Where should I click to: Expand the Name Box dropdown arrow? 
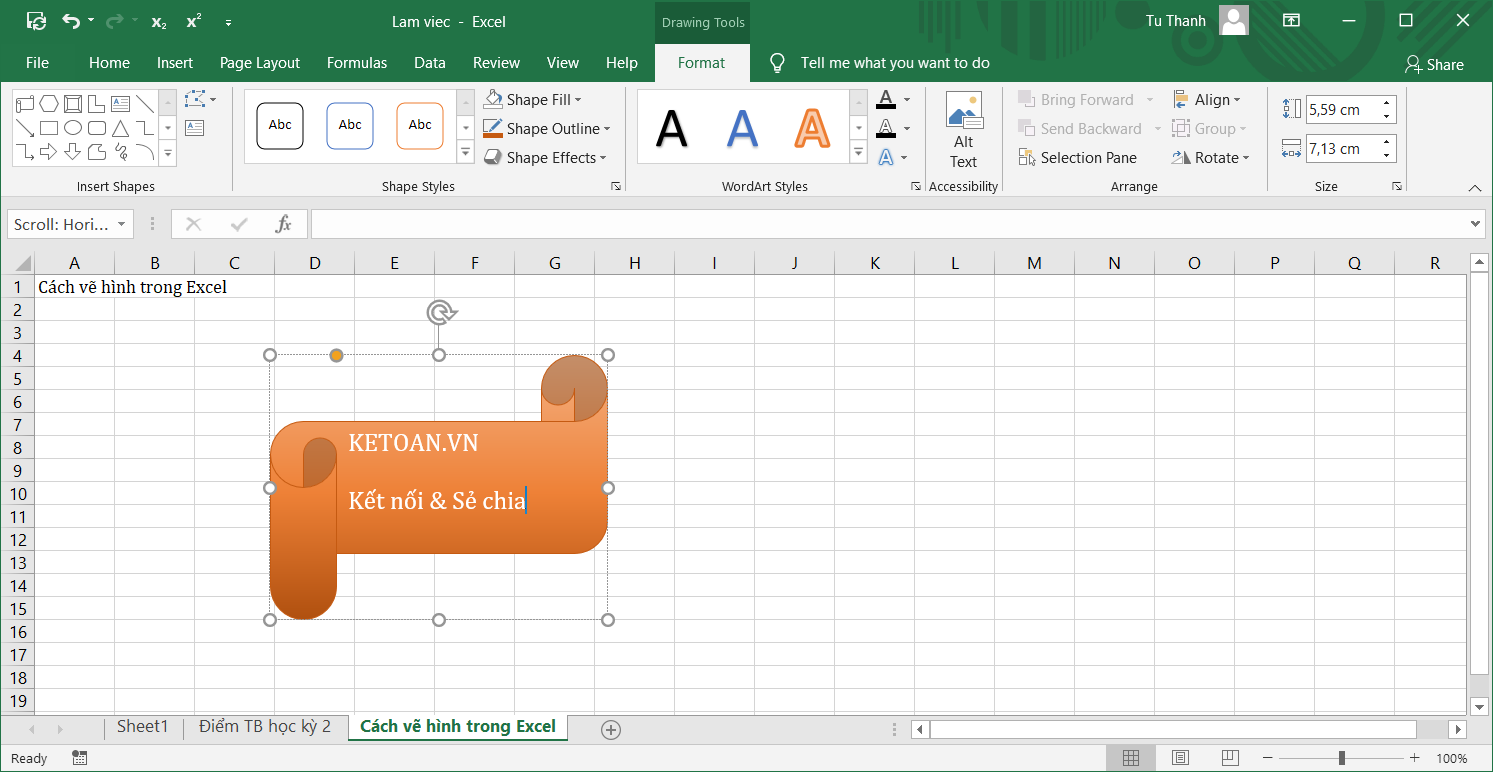click(122, 224)
